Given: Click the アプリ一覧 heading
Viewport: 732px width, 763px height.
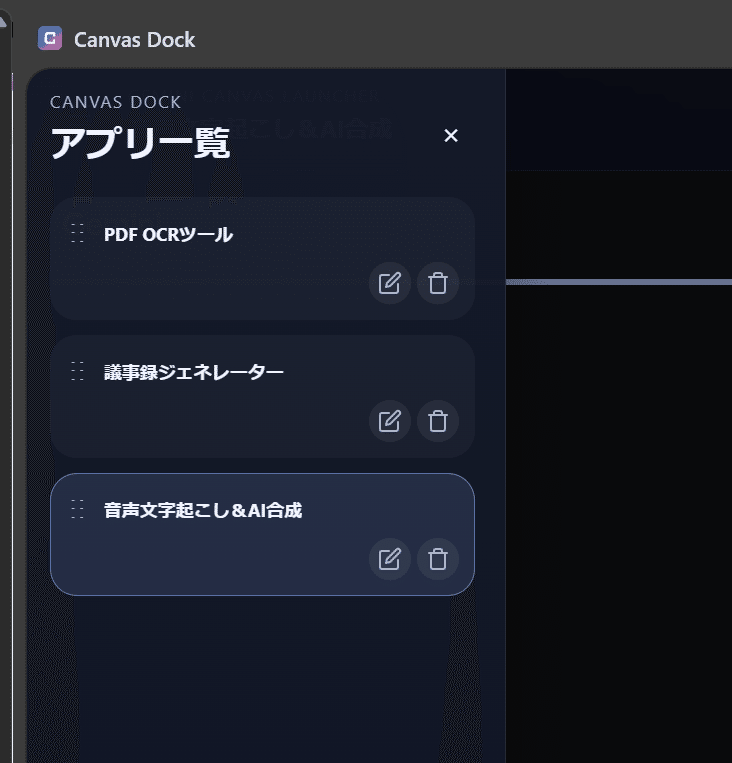Looking at the screenshot, I should [140, 143].
